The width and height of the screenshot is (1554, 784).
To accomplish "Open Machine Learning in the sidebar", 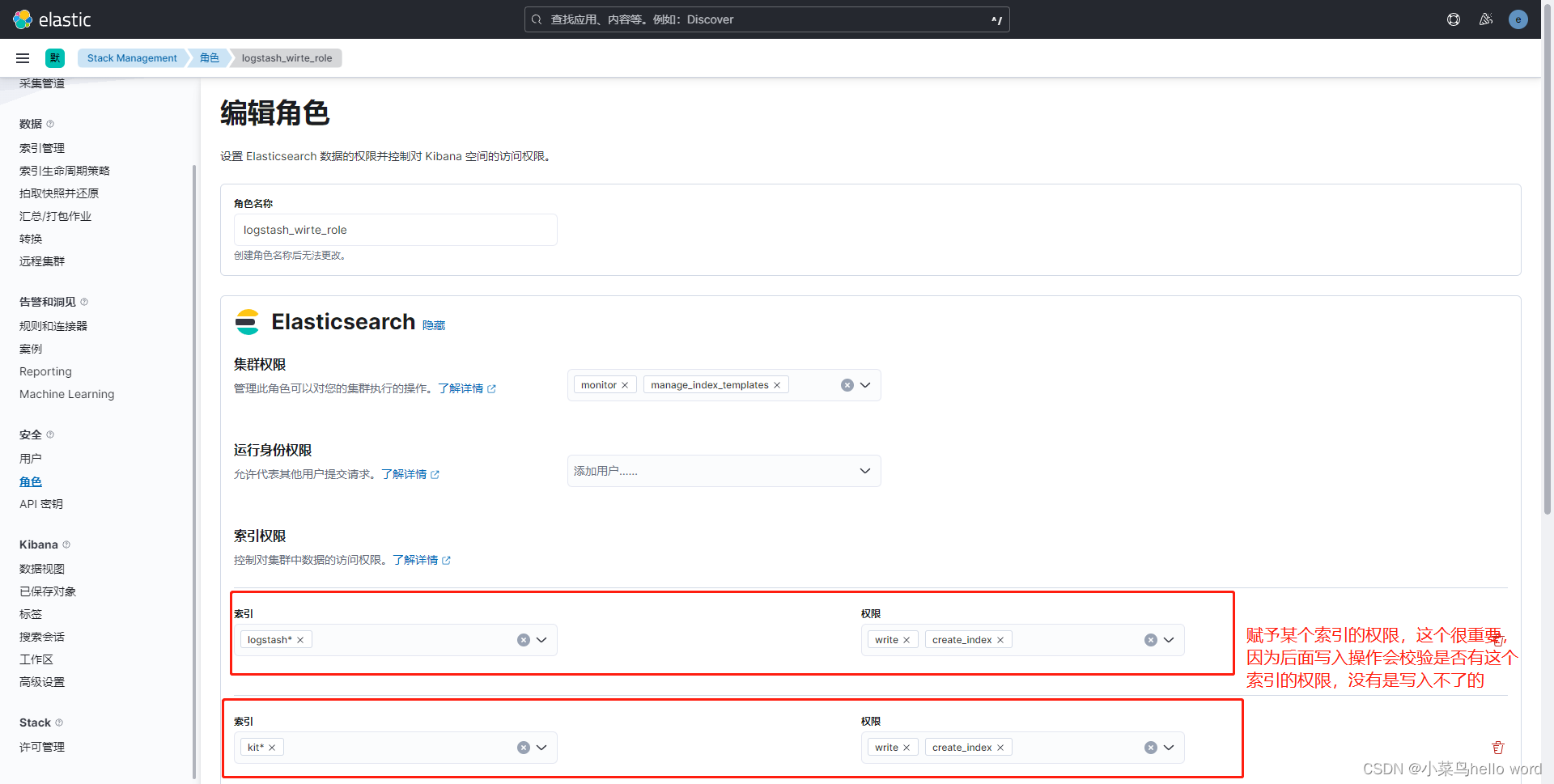I will [66, 394].
